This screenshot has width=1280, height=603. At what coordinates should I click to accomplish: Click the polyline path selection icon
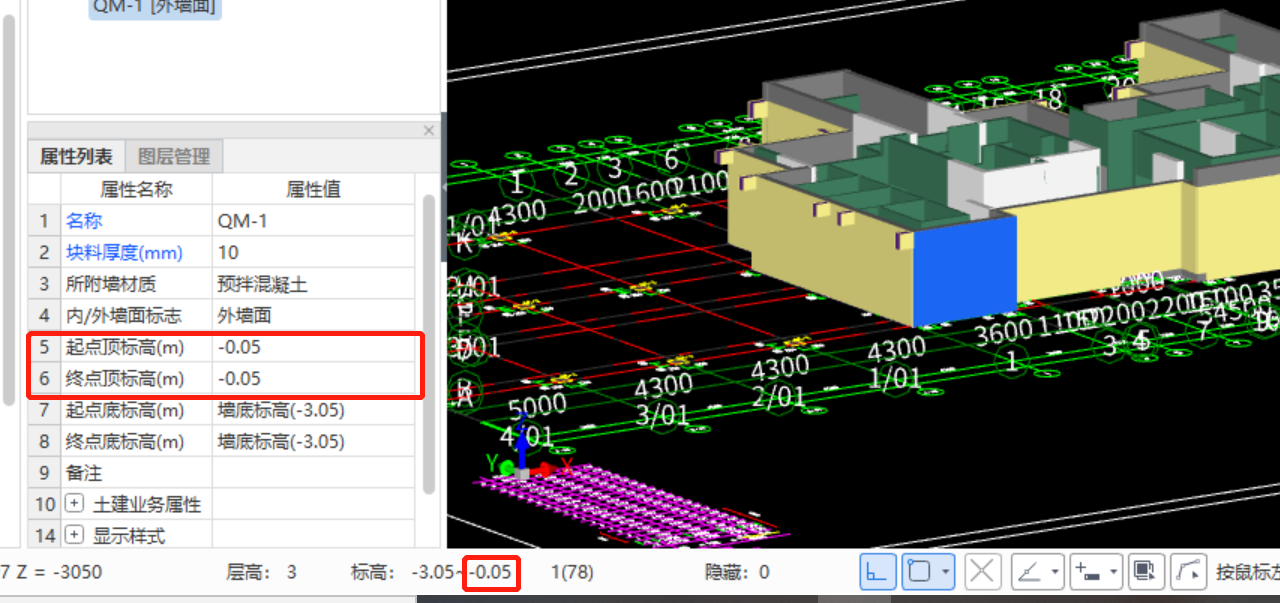coord(1187,573)
